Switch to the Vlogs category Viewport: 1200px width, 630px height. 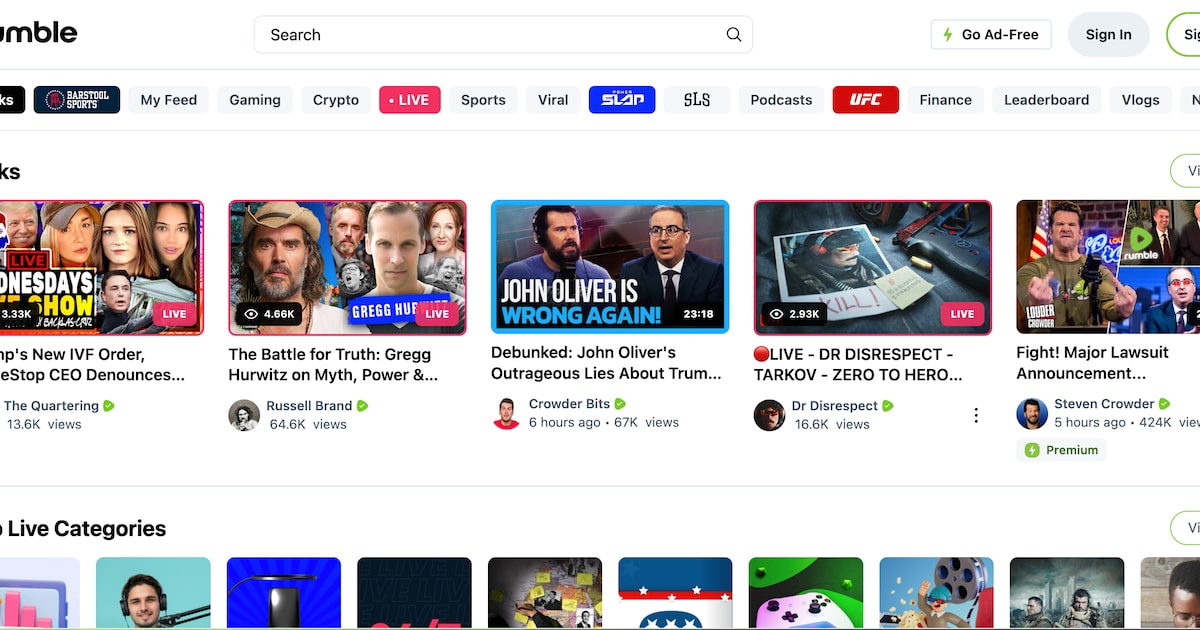tap(1141, 100)
